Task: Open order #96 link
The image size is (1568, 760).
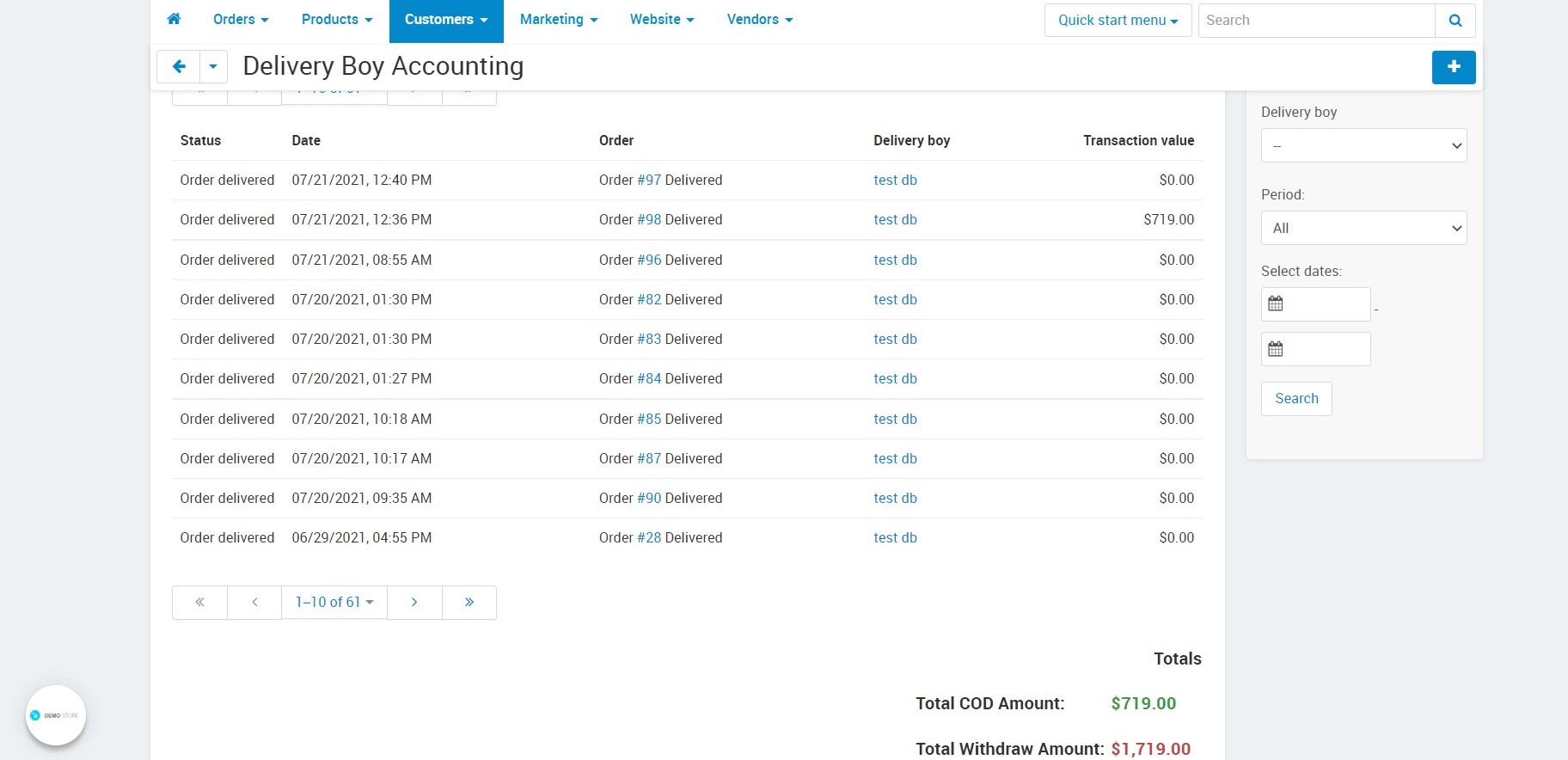Action: tap(649, 260)
